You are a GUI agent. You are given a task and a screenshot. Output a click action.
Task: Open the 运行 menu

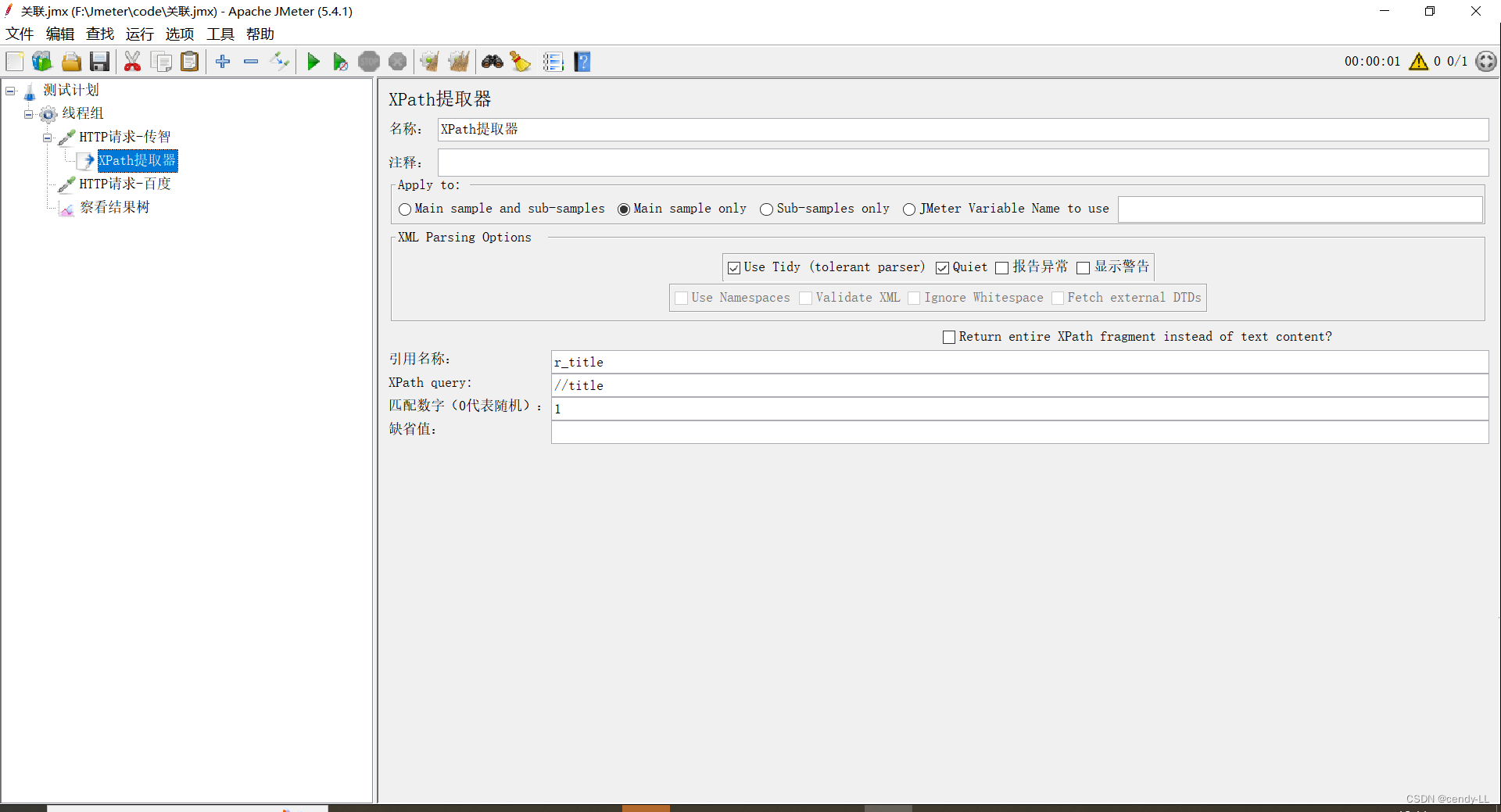[139, 34]
